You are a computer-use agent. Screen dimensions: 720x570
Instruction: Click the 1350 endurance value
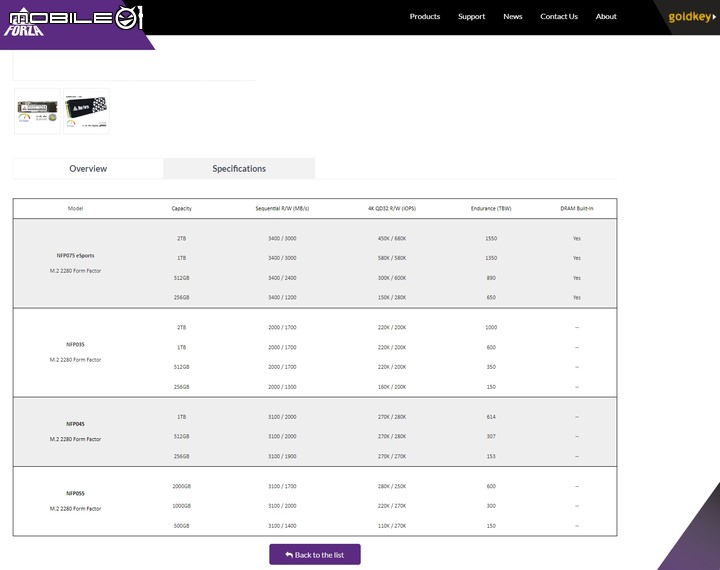pos(491,258)
